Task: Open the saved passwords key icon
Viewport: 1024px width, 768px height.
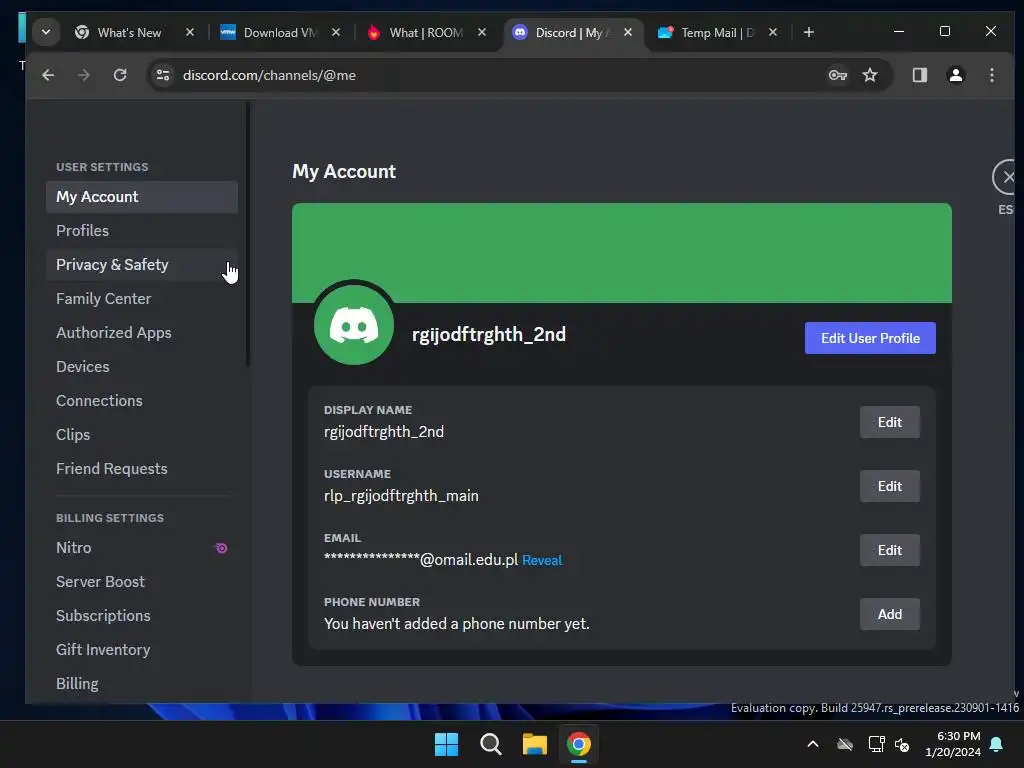Action: (x=838, y=75)
